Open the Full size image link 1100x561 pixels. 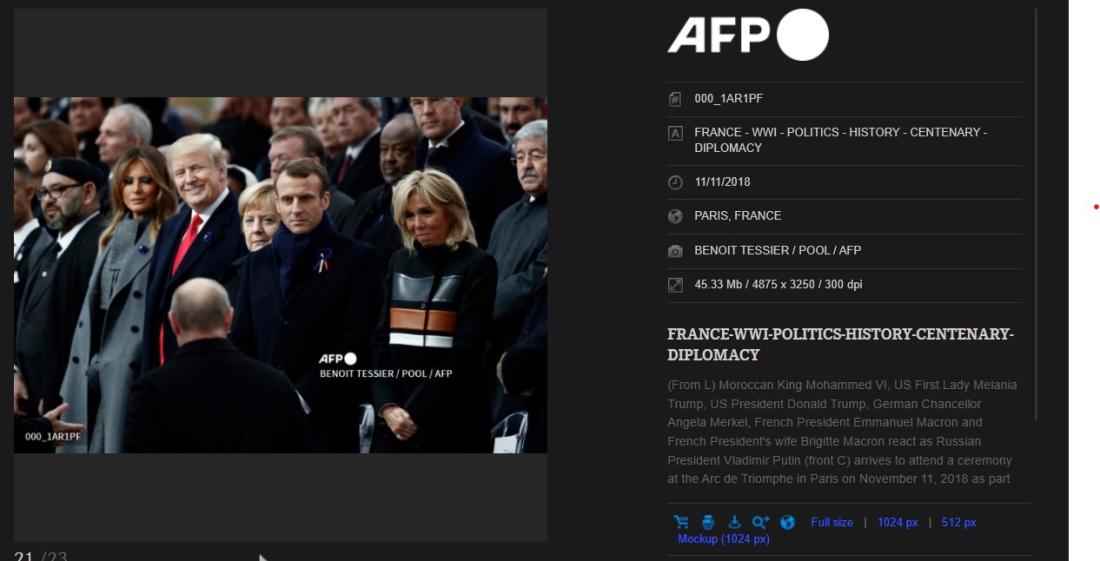tap(831, 522)
